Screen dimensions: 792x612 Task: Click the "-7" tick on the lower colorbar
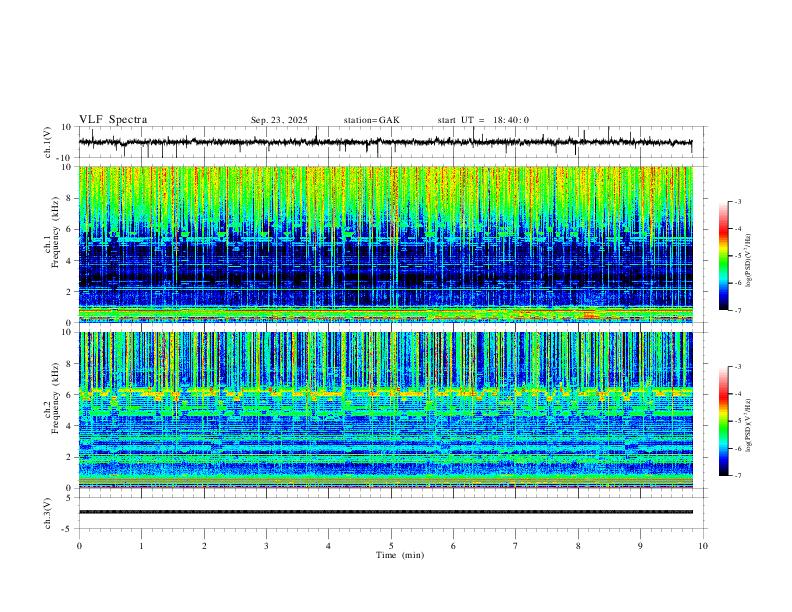coord(737,476)
